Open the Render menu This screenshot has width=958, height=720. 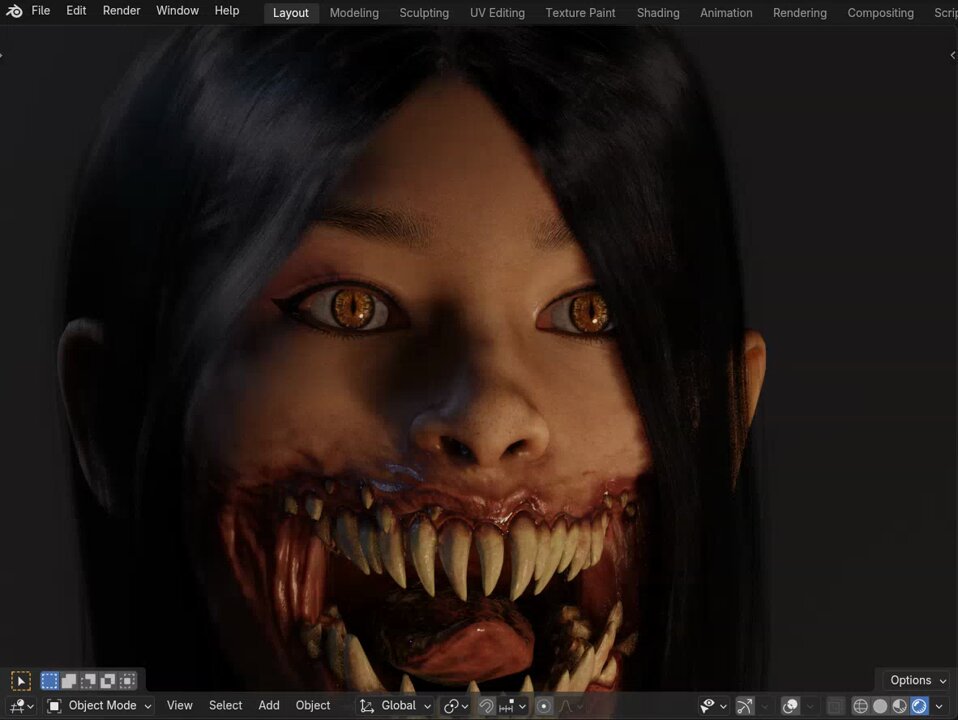pos(121,11)
